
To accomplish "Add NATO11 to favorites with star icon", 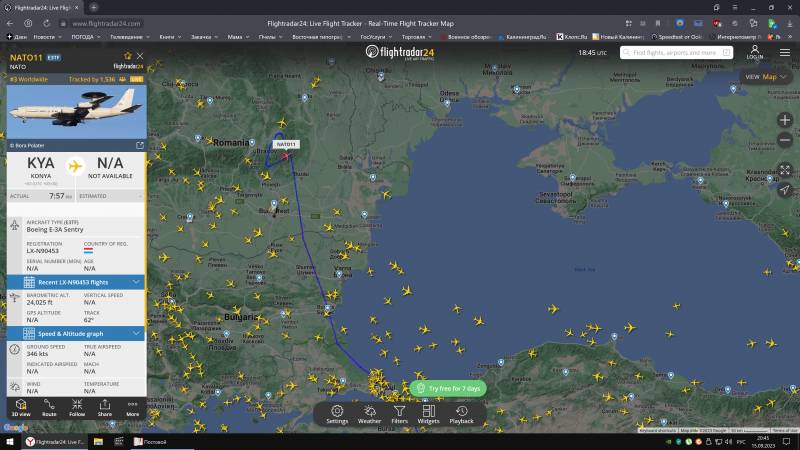I will tap(128, 56).
